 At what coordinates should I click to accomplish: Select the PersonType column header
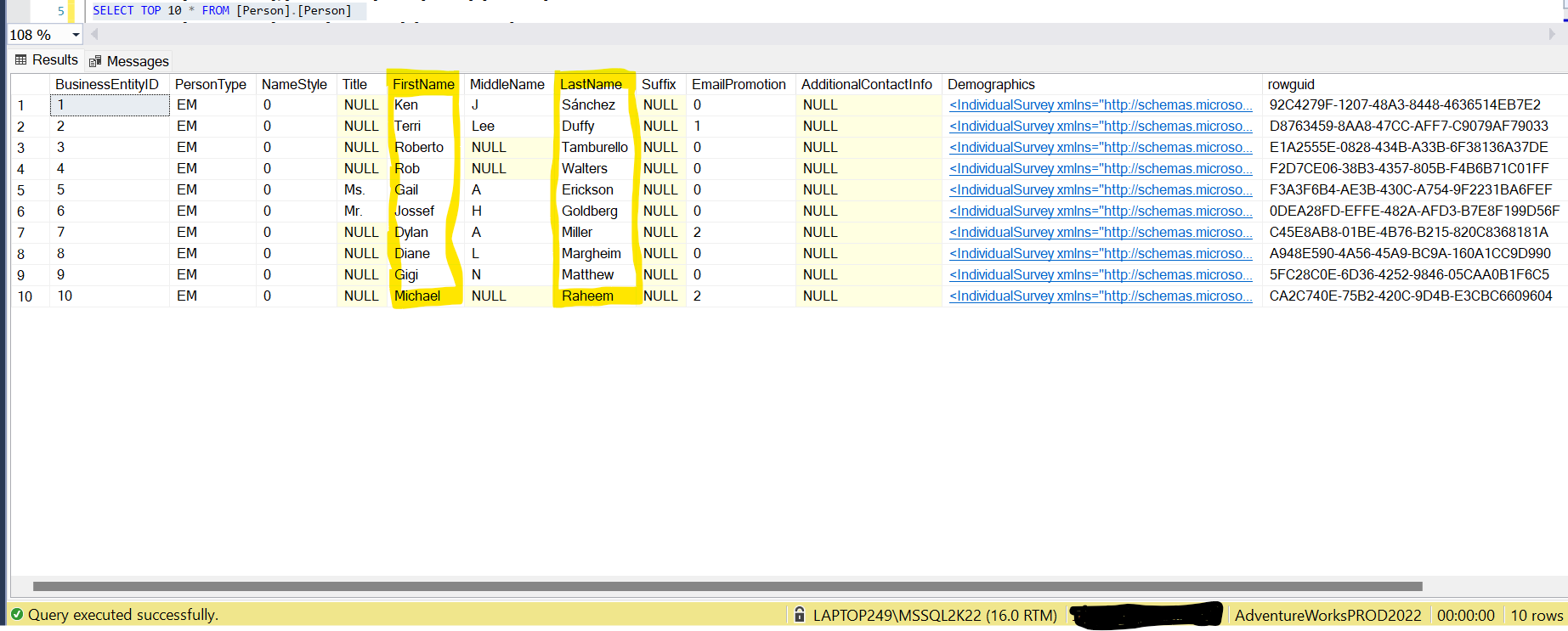(x=211, y=84)
